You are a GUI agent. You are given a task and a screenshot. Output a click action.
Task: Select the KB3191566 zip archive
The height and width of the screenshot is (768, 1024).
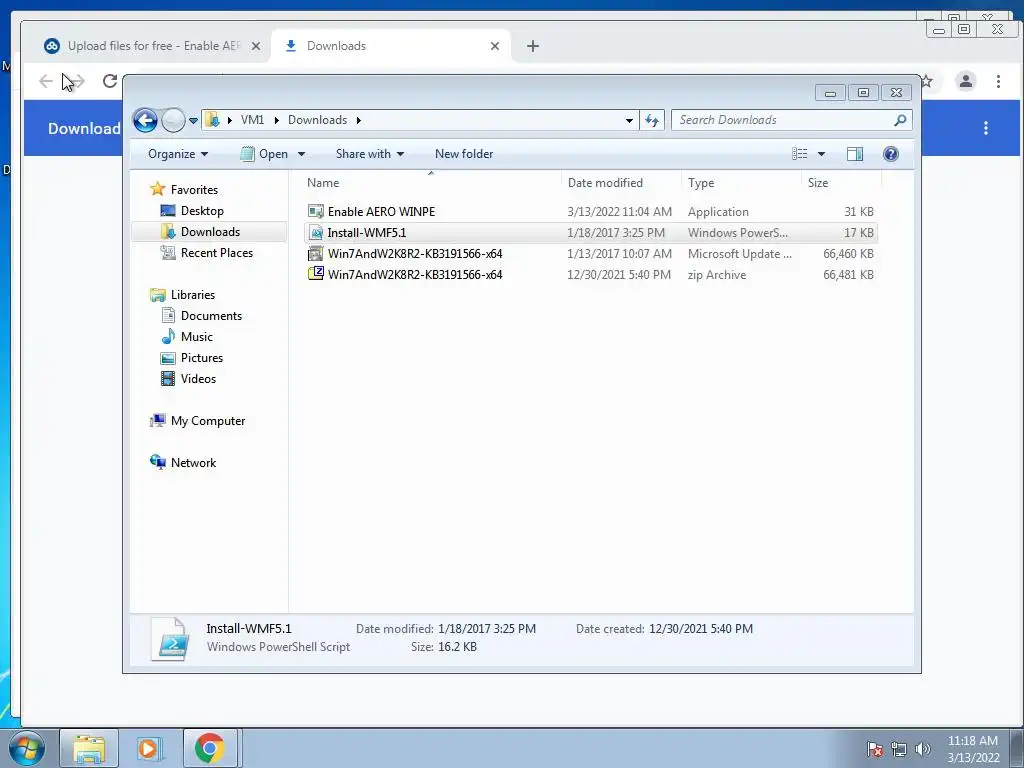point(591,274)
